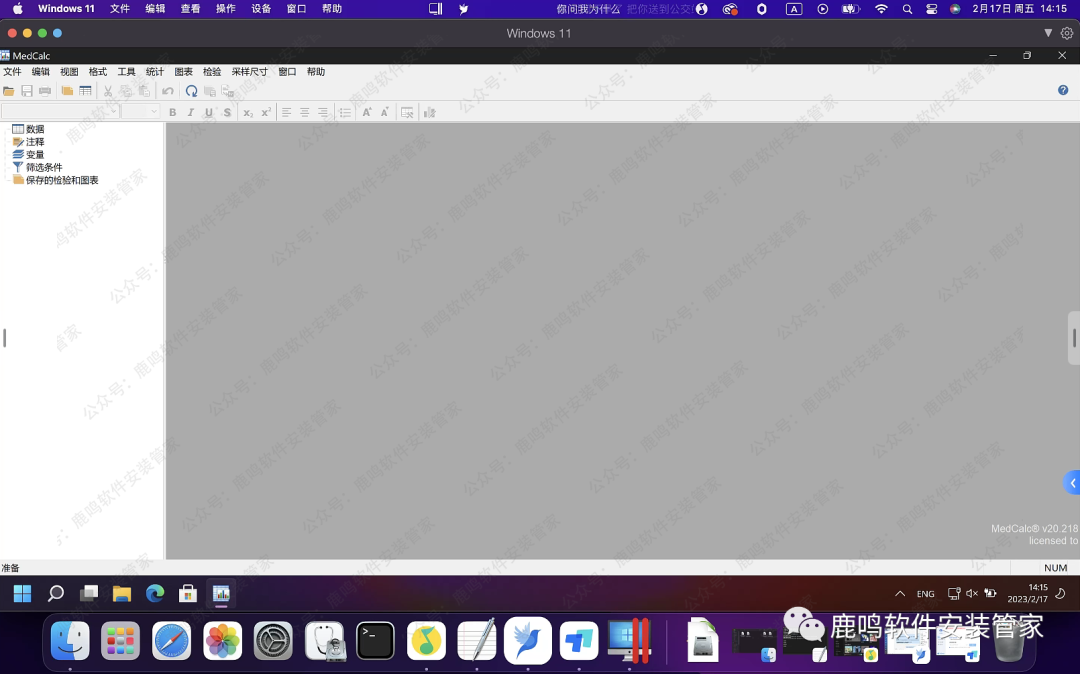1080x674 pixels.
Task: Open File Explorer from the taskbar
Action: point(122,593)
